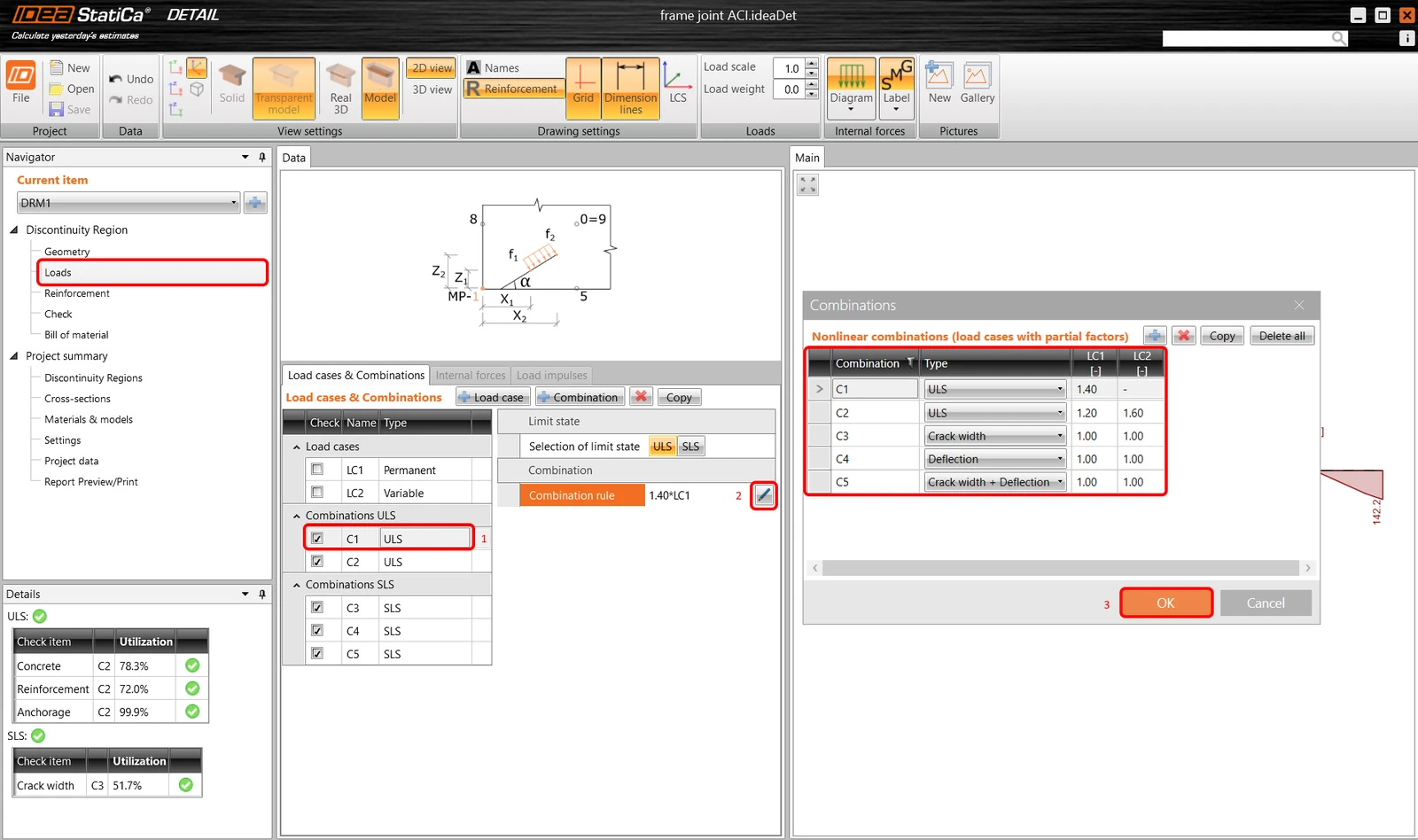Screen dimensions: 1418x840
Task: Open the DRM1 current item dropdown
Action: coord(129,203)
